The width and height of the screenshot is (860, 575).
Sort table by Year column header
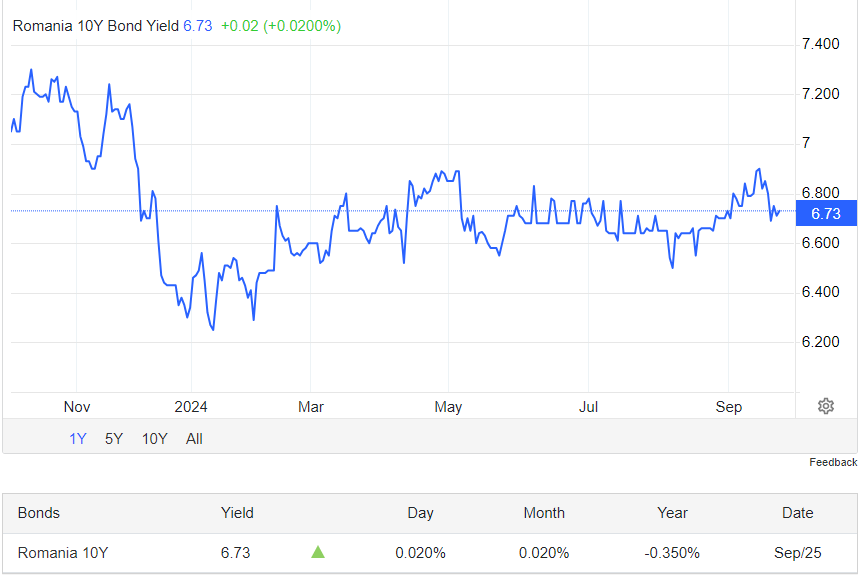click(x=672, y=513)
